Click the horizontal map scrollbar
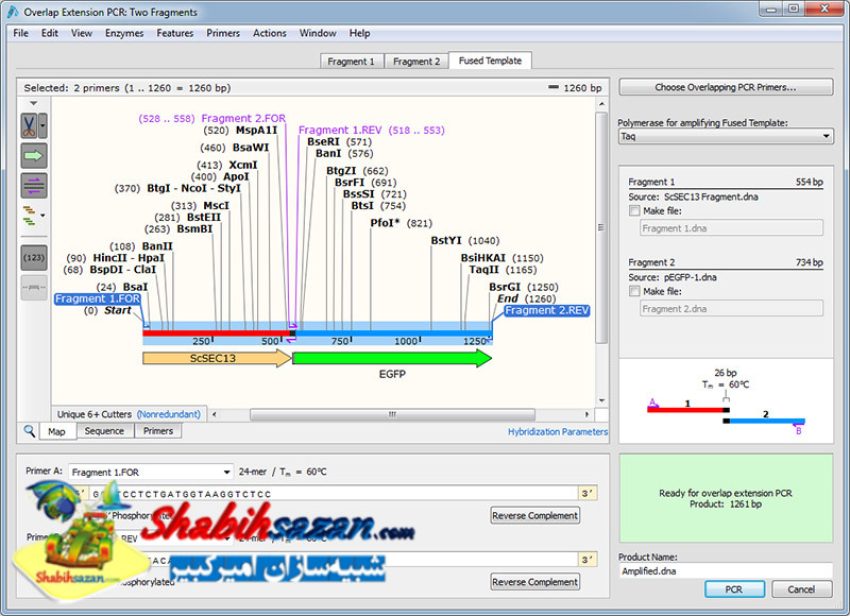This screenshot has height=616, width=850. tap(400, 414)
